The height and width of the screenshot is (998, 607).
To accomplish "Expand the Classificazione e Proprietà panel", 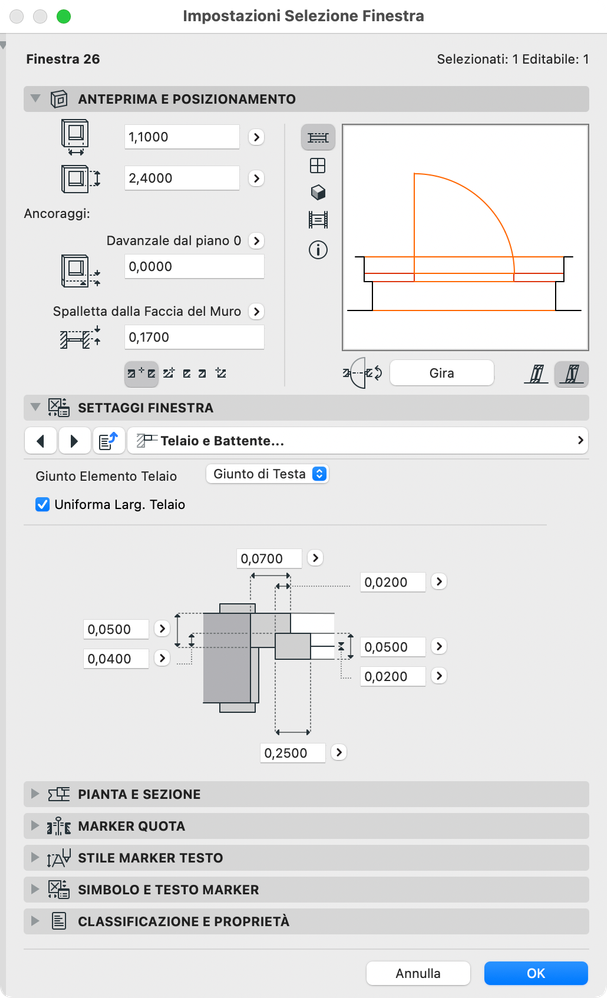I will coord(35,921).
